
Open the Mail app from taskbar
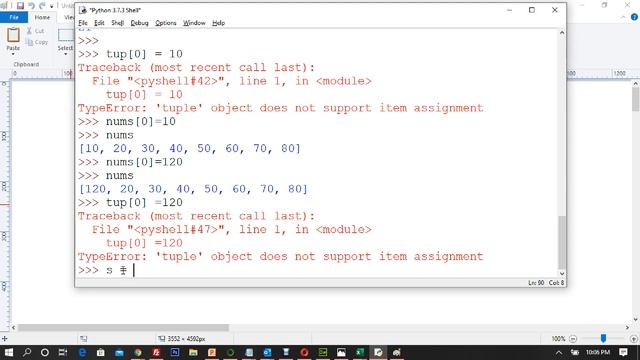click(x=119, y=352)
